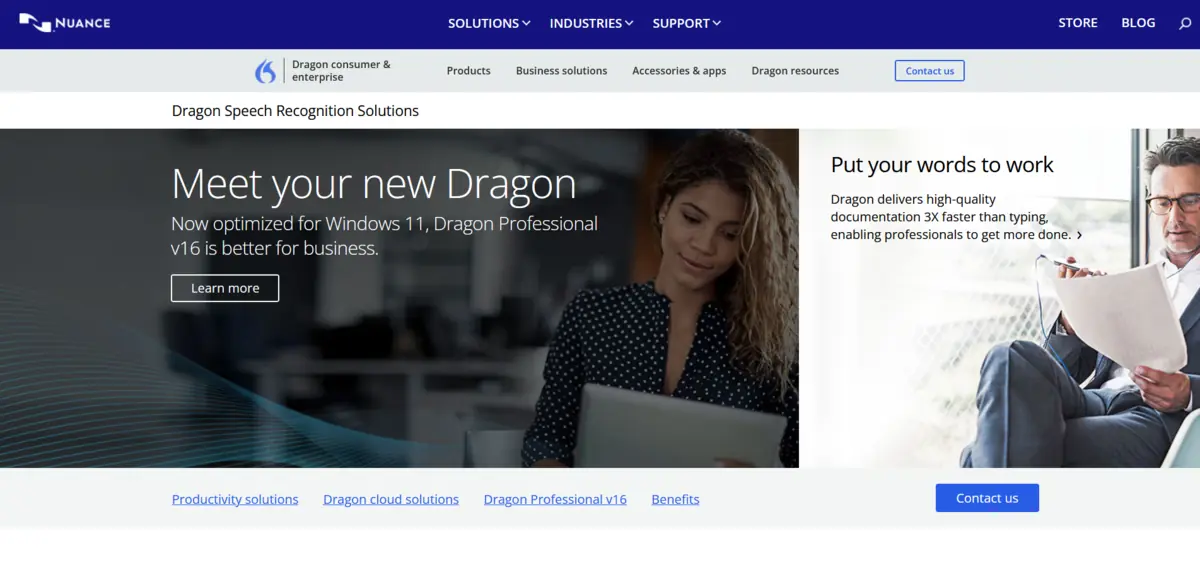Click 'Dragon consumer & enterprise' label
The width and height of the screenshot is (1200, 572).
[341, 71]
